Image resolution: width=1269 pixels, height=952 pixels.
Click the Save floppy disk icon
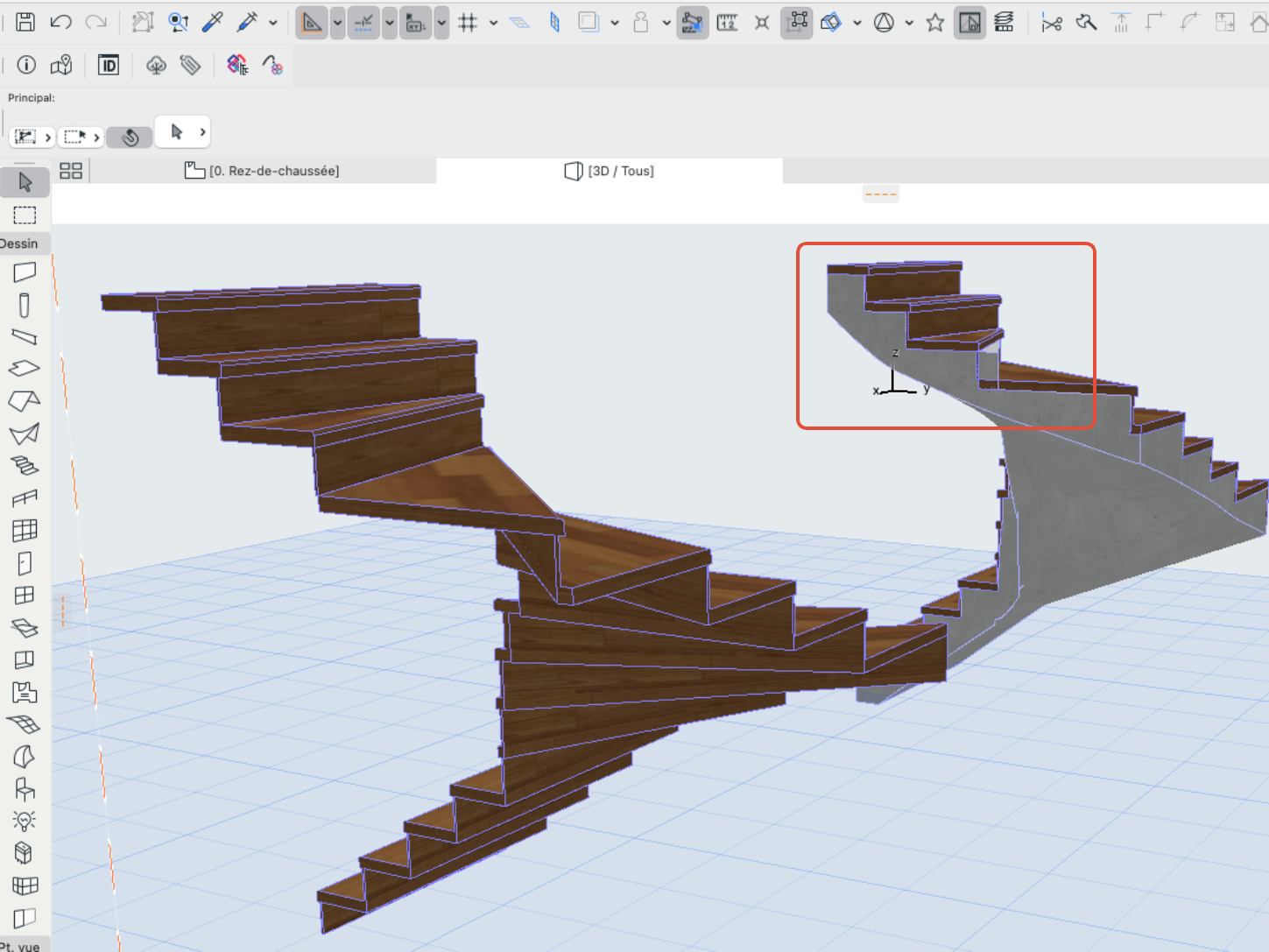(x=25, y=22)
